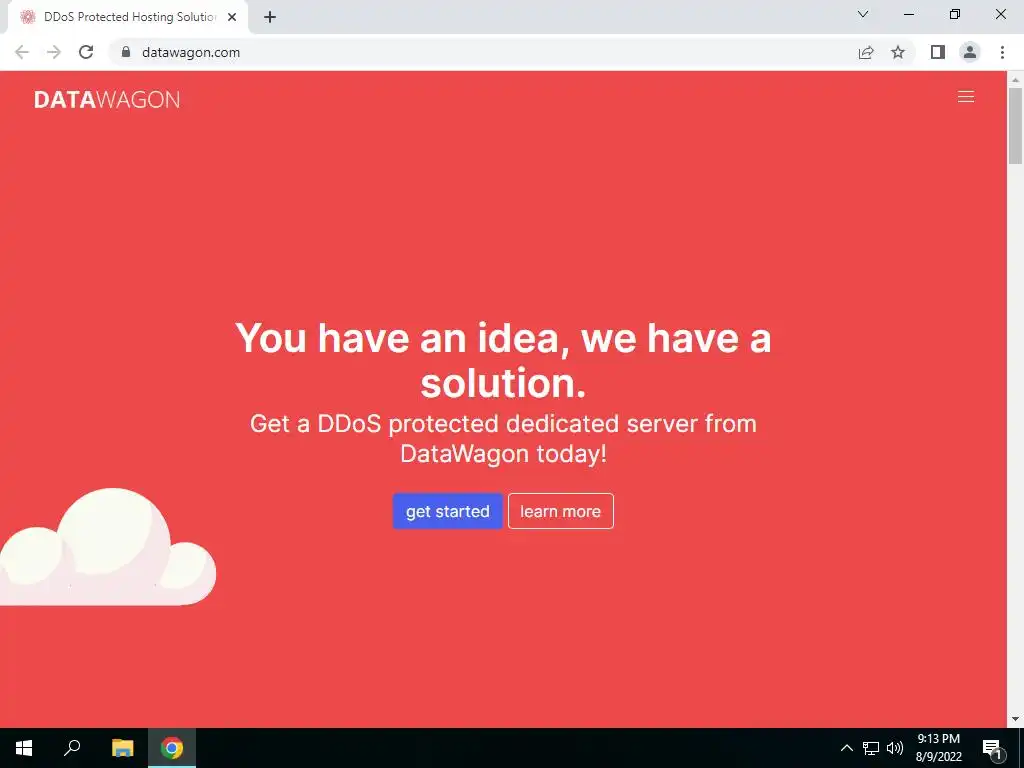
Task: Reload the current page
Action: 86,52
